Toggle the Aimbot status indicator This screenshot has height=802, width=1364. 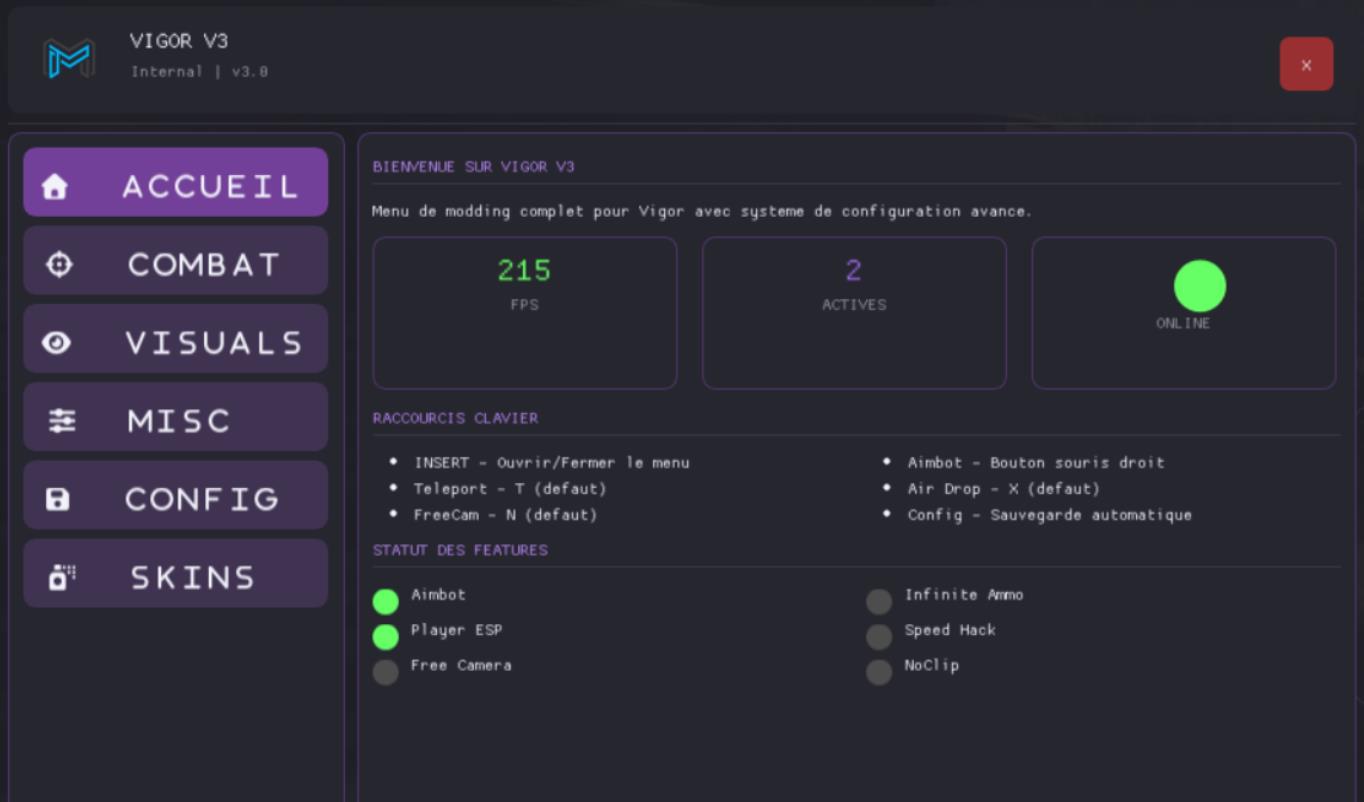pyautogui.click(x=385, y=601)
